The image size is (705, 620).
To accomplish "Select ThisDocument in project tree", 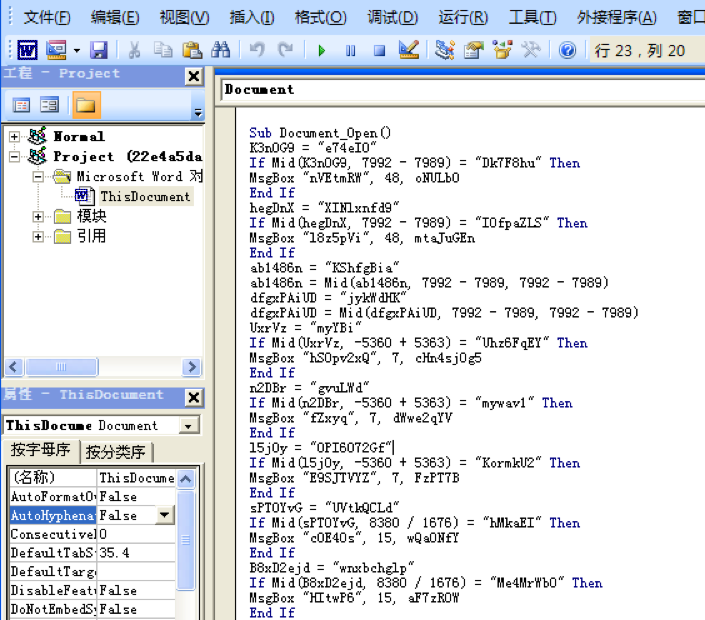I will click(146, 196).
